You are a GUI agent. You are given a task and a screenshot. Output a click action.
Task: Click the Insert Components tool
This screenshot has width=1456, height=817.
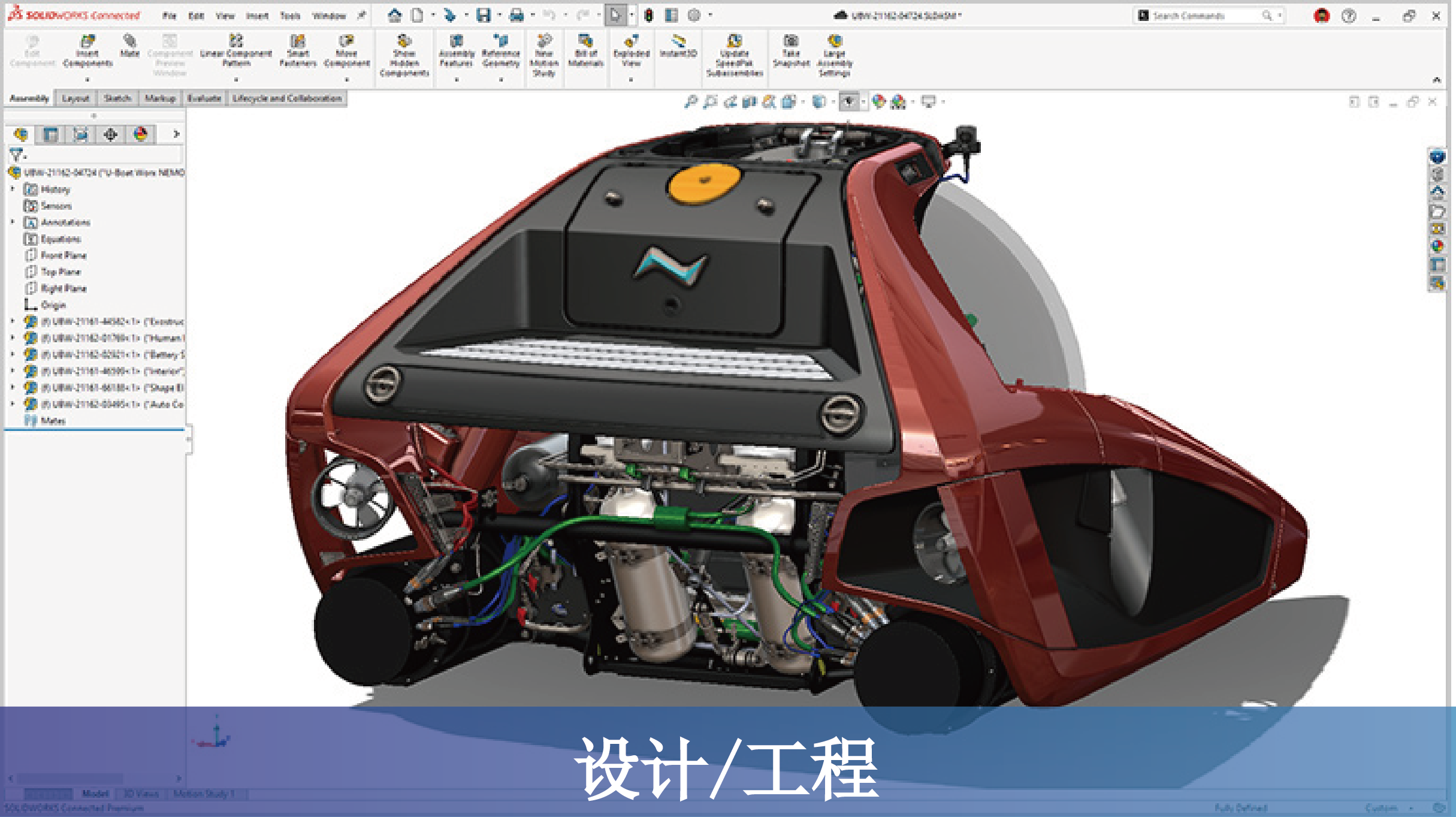87,51
